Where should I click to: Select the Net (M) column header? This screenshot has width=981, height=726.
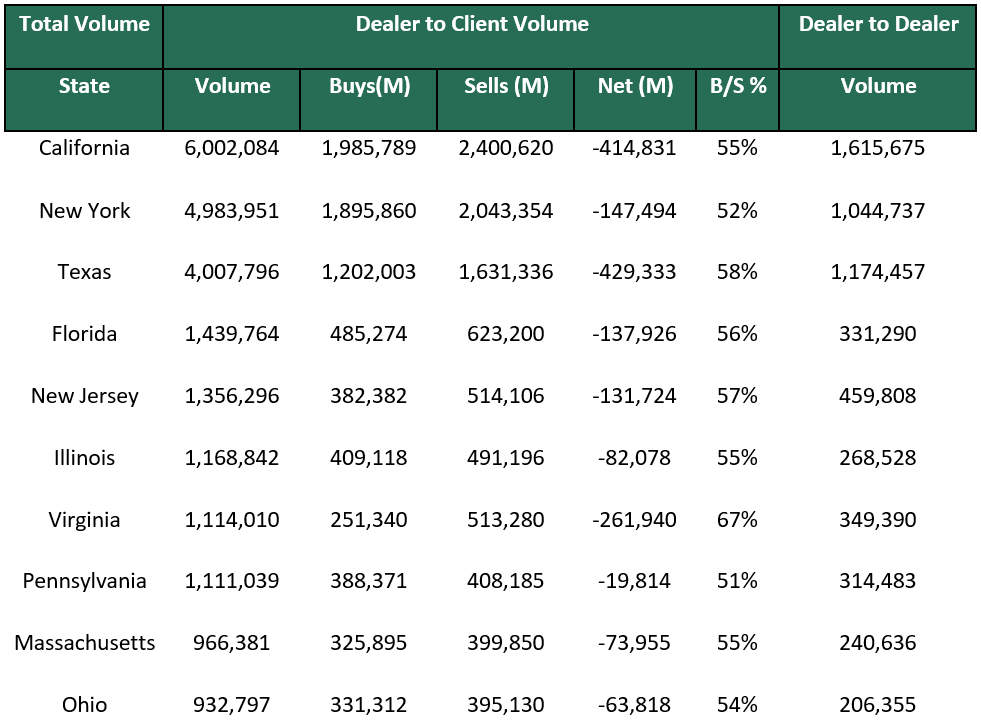[x=634, y=86]
